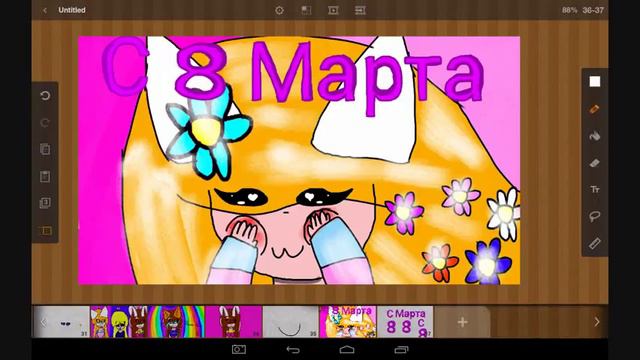Tap the Android back navigation button
This screenshot has width=640, height=360.
293,349
